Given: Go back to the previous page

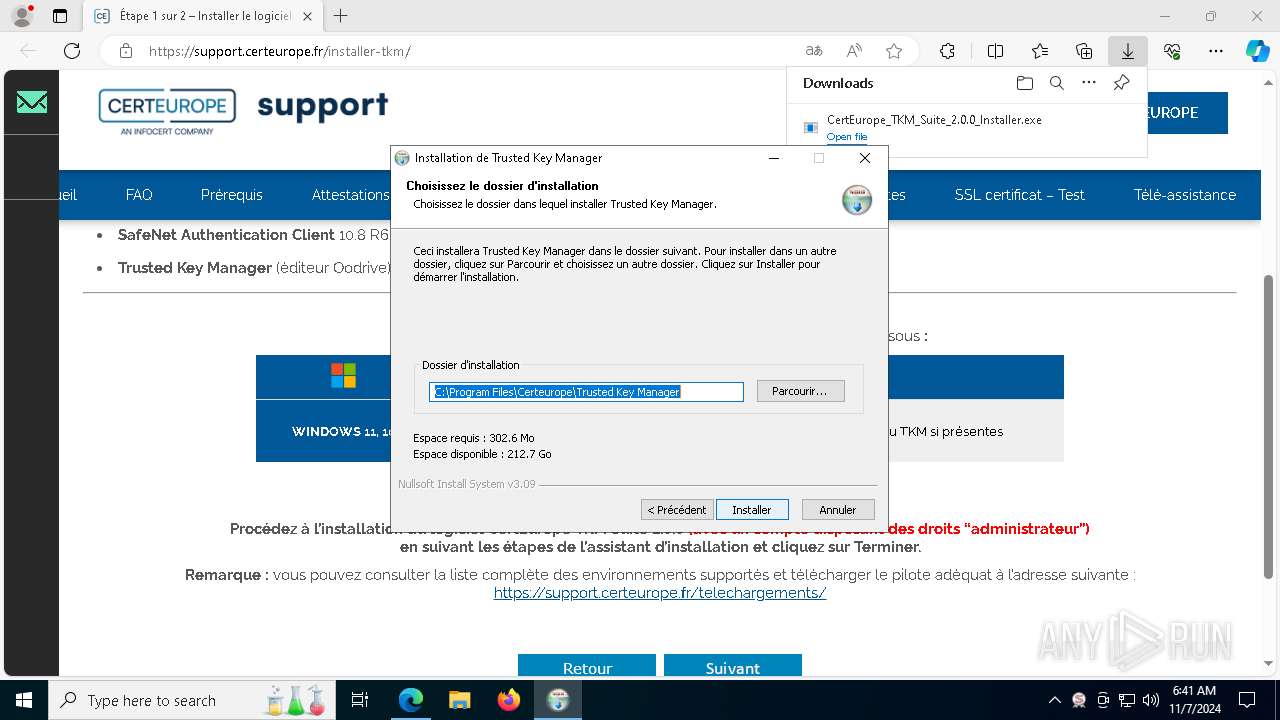Looking at the screenshot, I should coord(28,51).
